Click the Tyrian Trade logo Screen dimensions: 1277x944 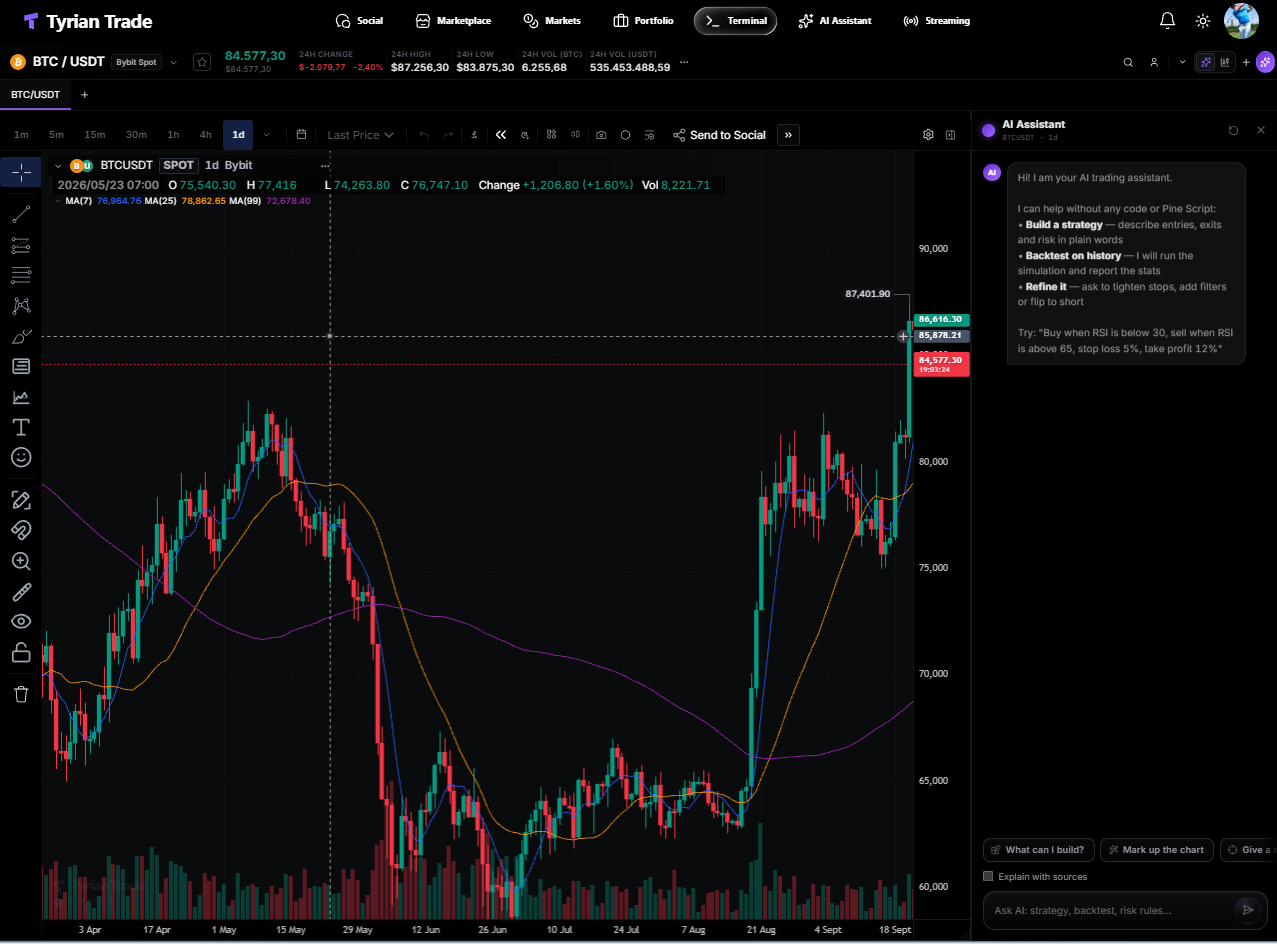pos(88,21)
